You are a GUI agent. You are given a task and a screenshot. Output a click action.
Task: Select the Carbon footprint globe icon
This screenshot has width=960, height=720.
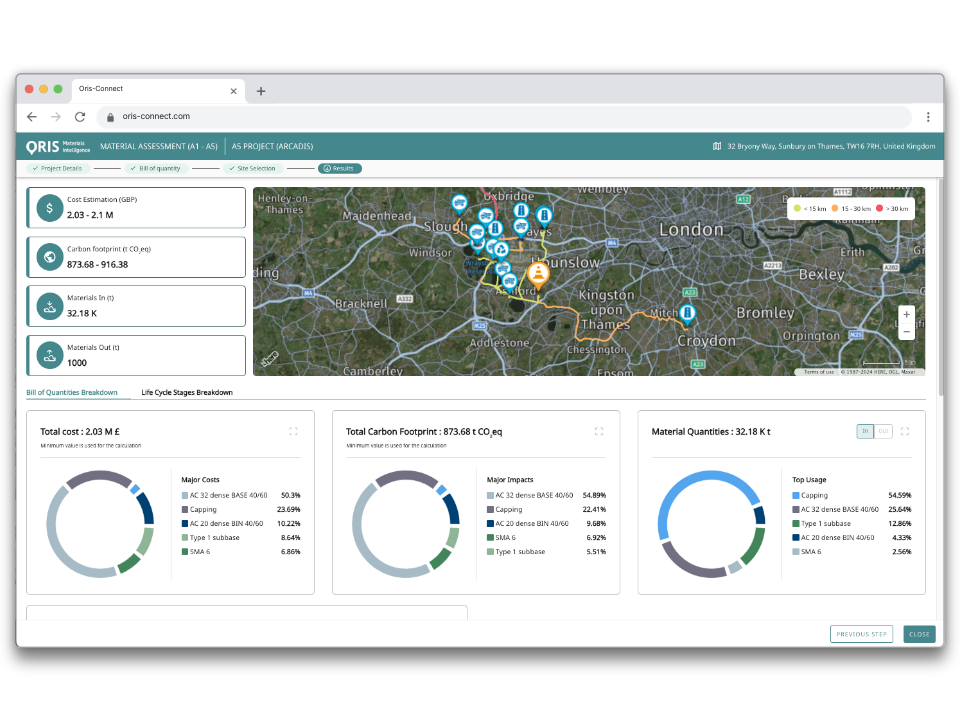(x=49, y=257)
